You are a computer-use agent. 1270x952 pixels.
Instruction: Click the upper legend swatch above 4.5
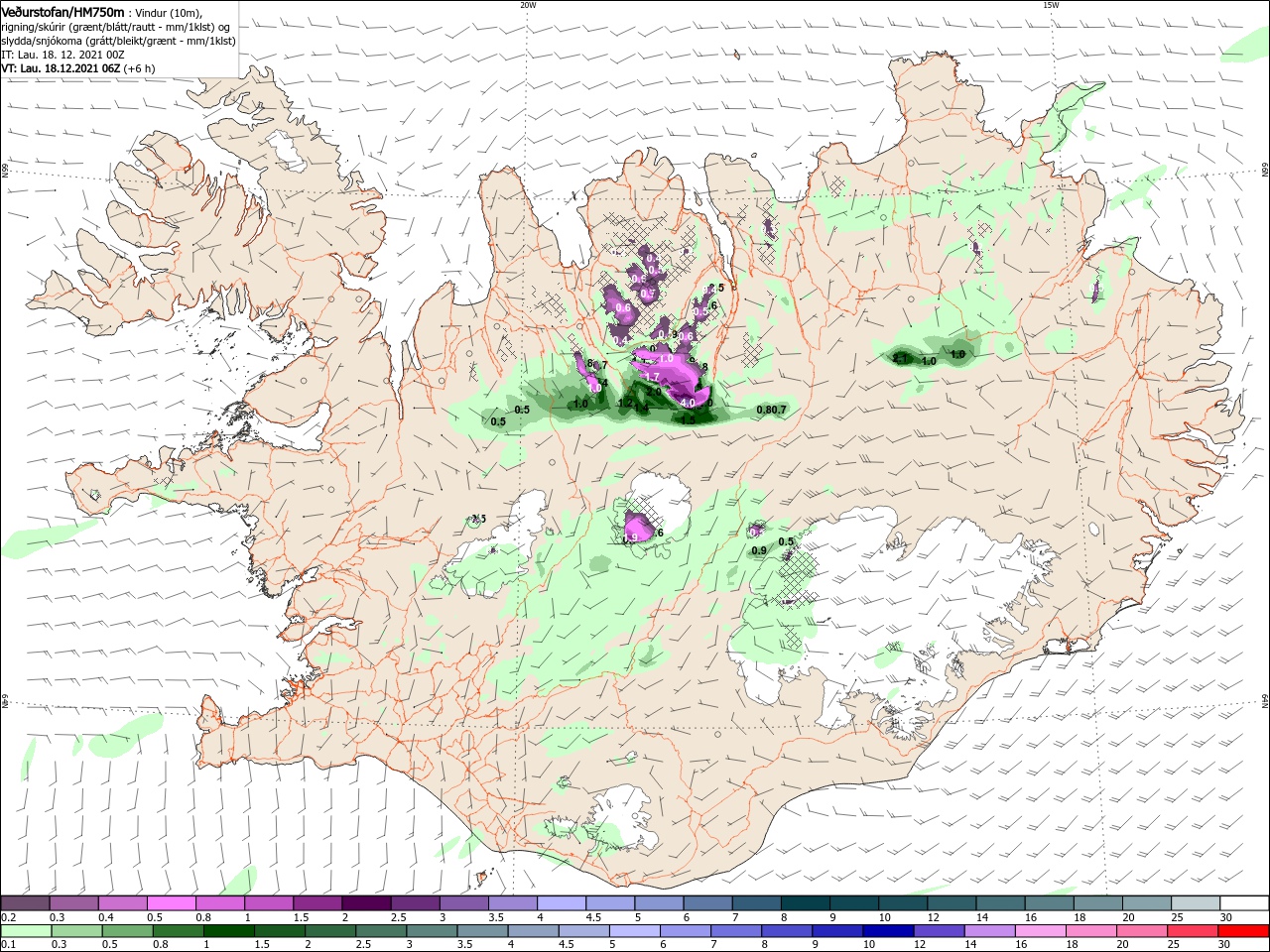click(608, 903)
